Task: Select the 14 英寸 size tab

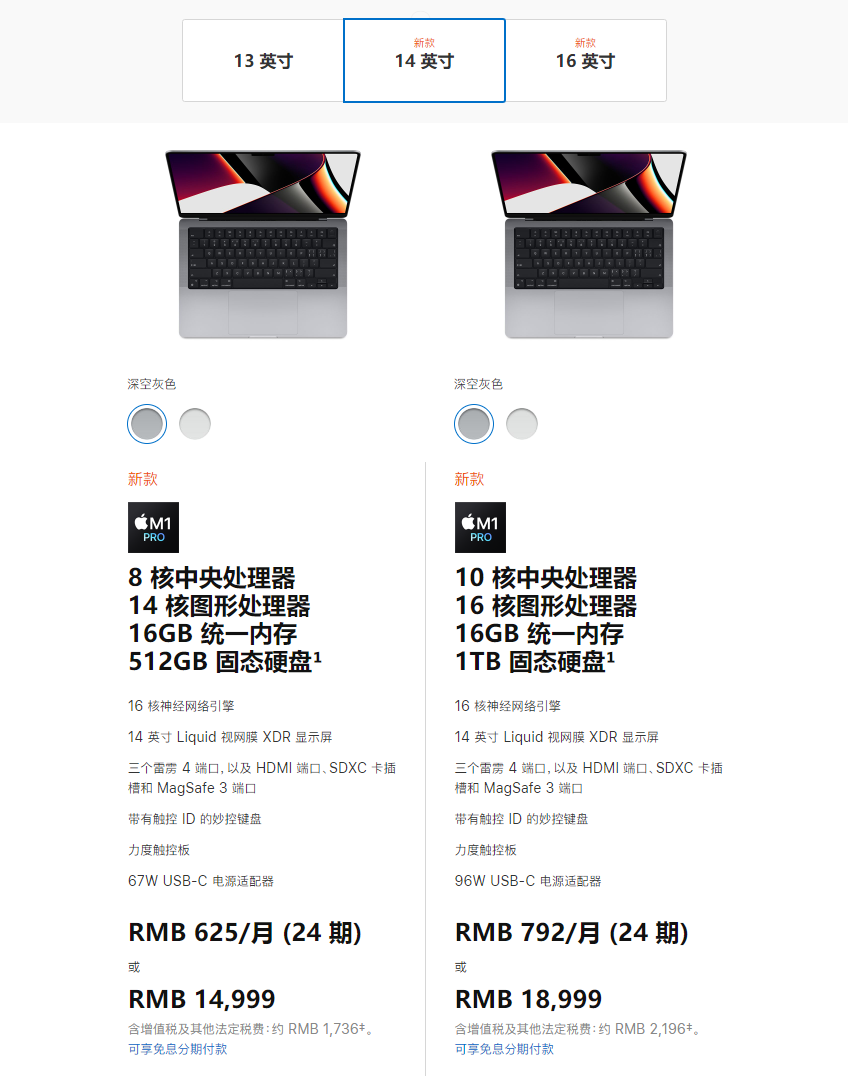Action: pos(424,60)
